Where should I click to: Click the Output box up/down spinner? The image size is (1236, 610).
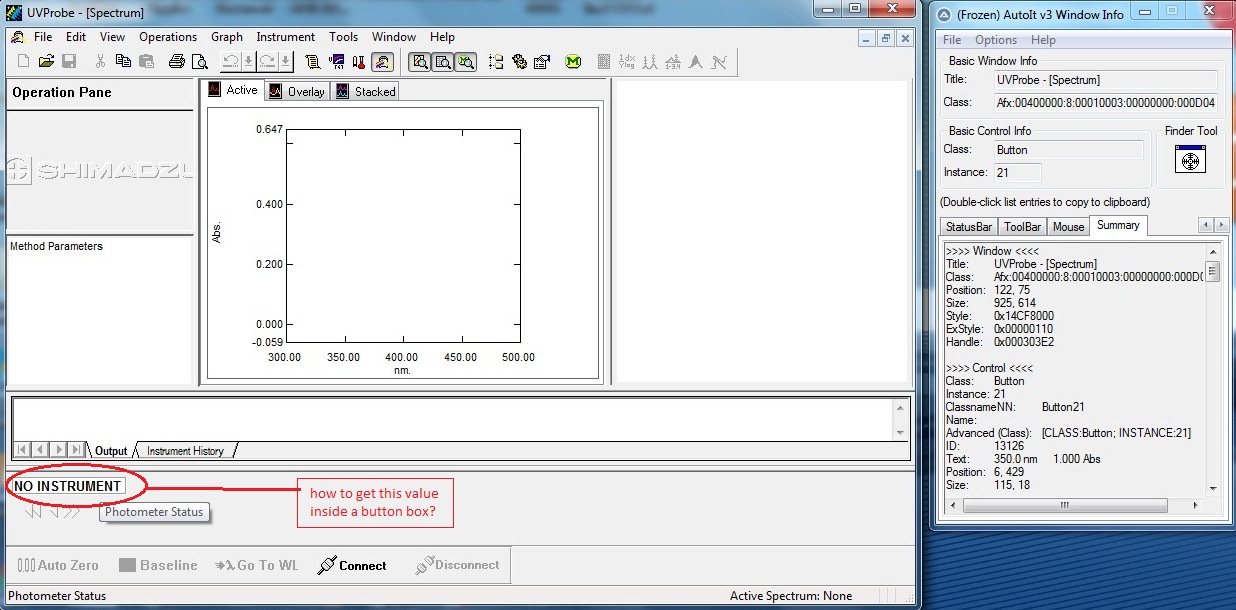point(900,419)
